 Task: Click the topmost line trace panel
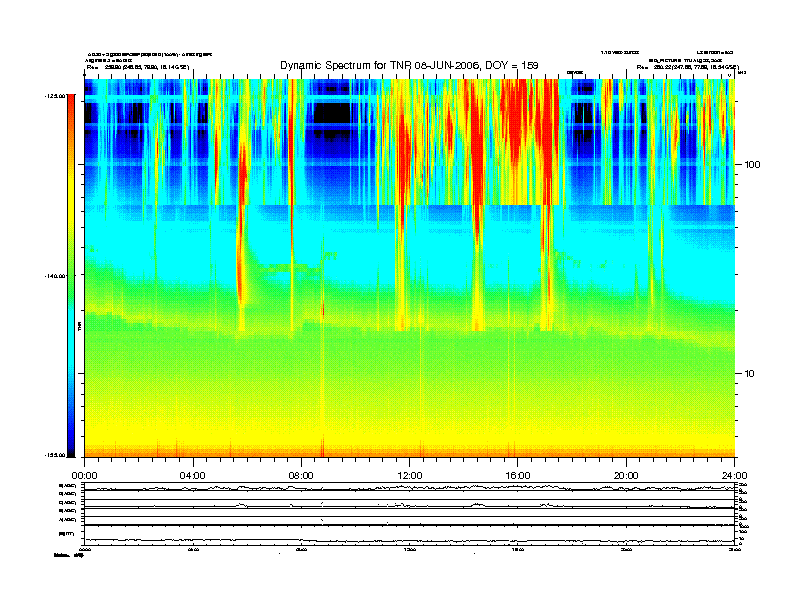point(410,487)
